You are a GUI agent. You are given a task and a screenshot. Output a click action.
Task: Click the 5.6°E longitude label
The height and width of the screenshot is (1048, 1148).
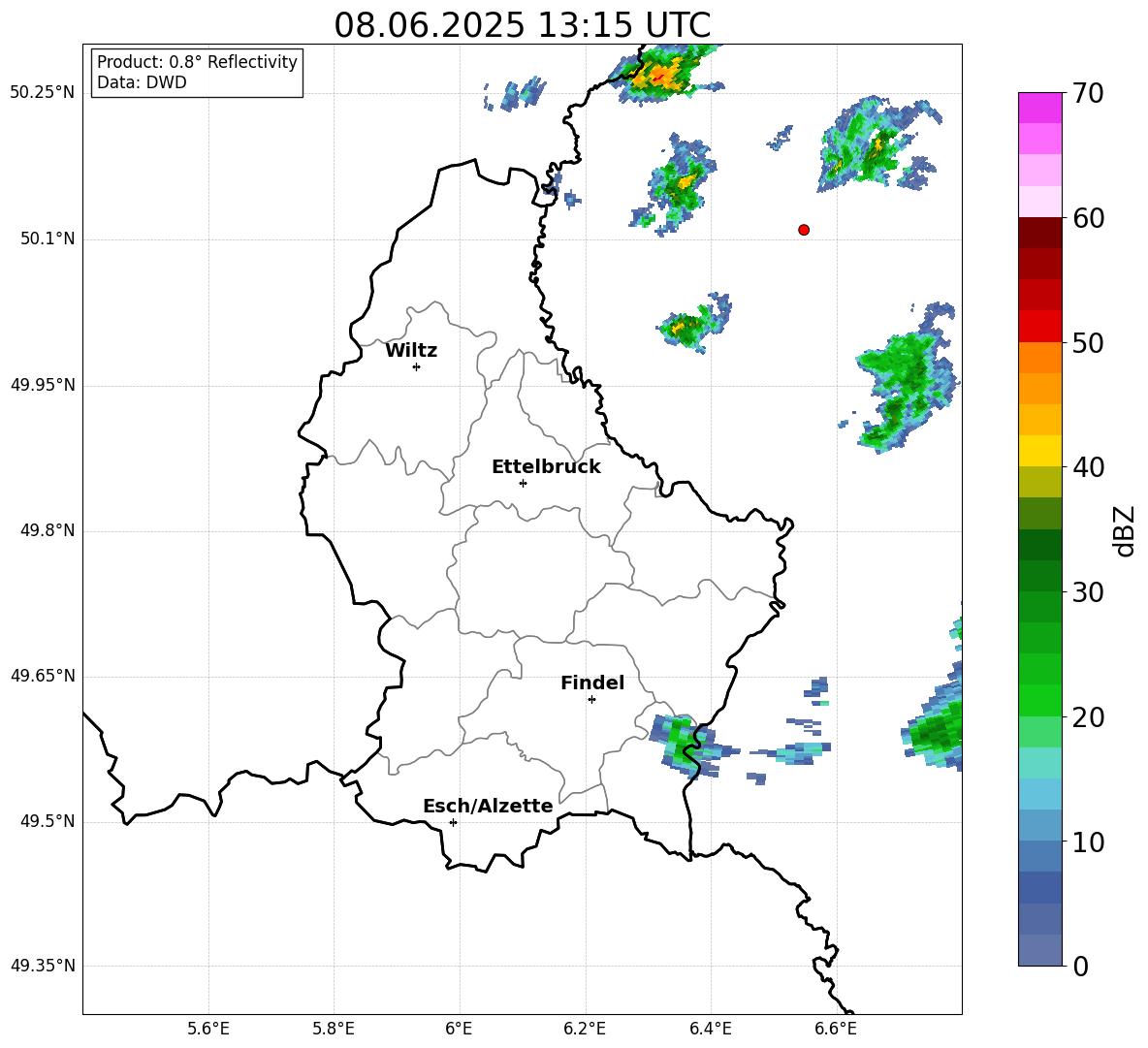(x=208, y=1029)
